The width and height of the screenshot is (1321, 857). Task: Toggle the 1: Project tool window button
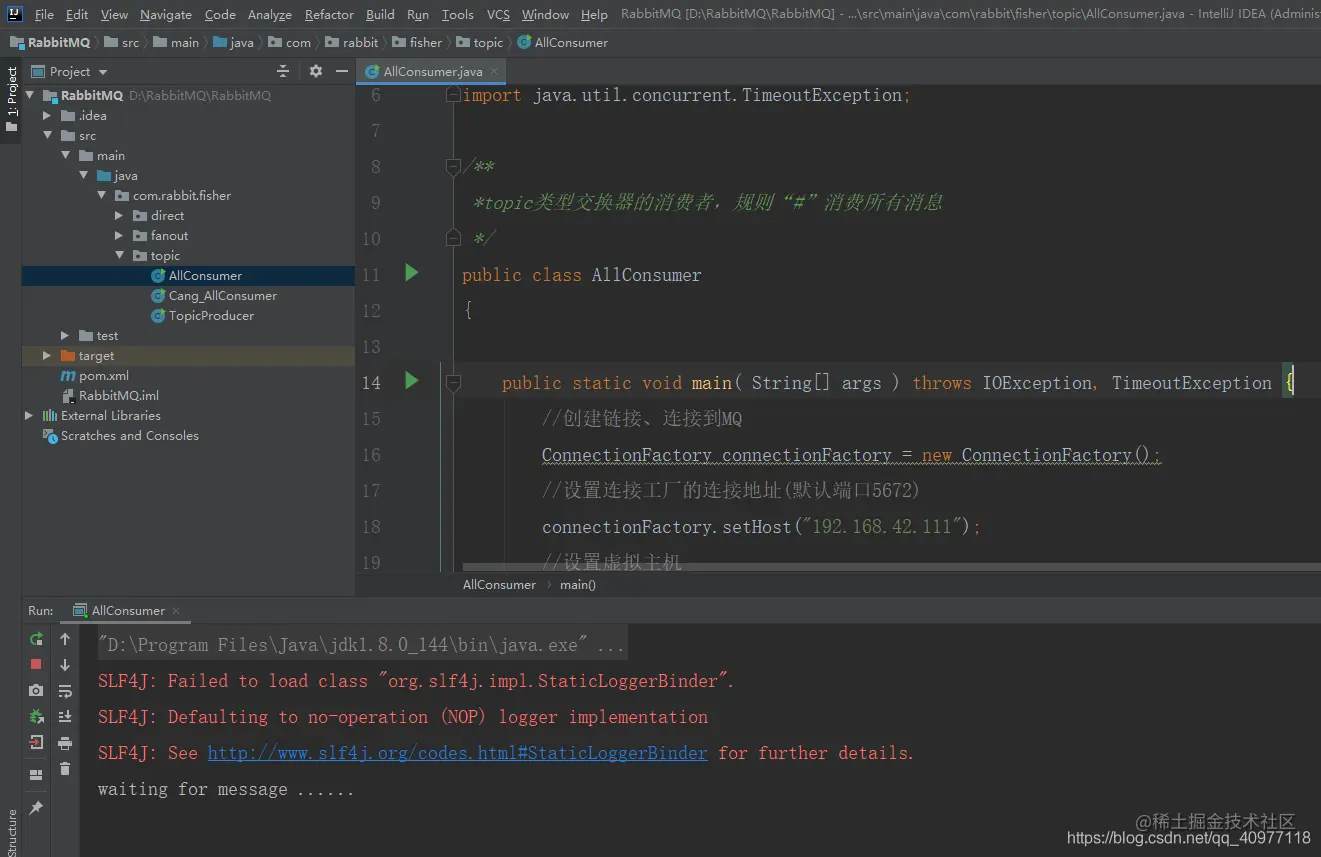(x=11, y=100)
